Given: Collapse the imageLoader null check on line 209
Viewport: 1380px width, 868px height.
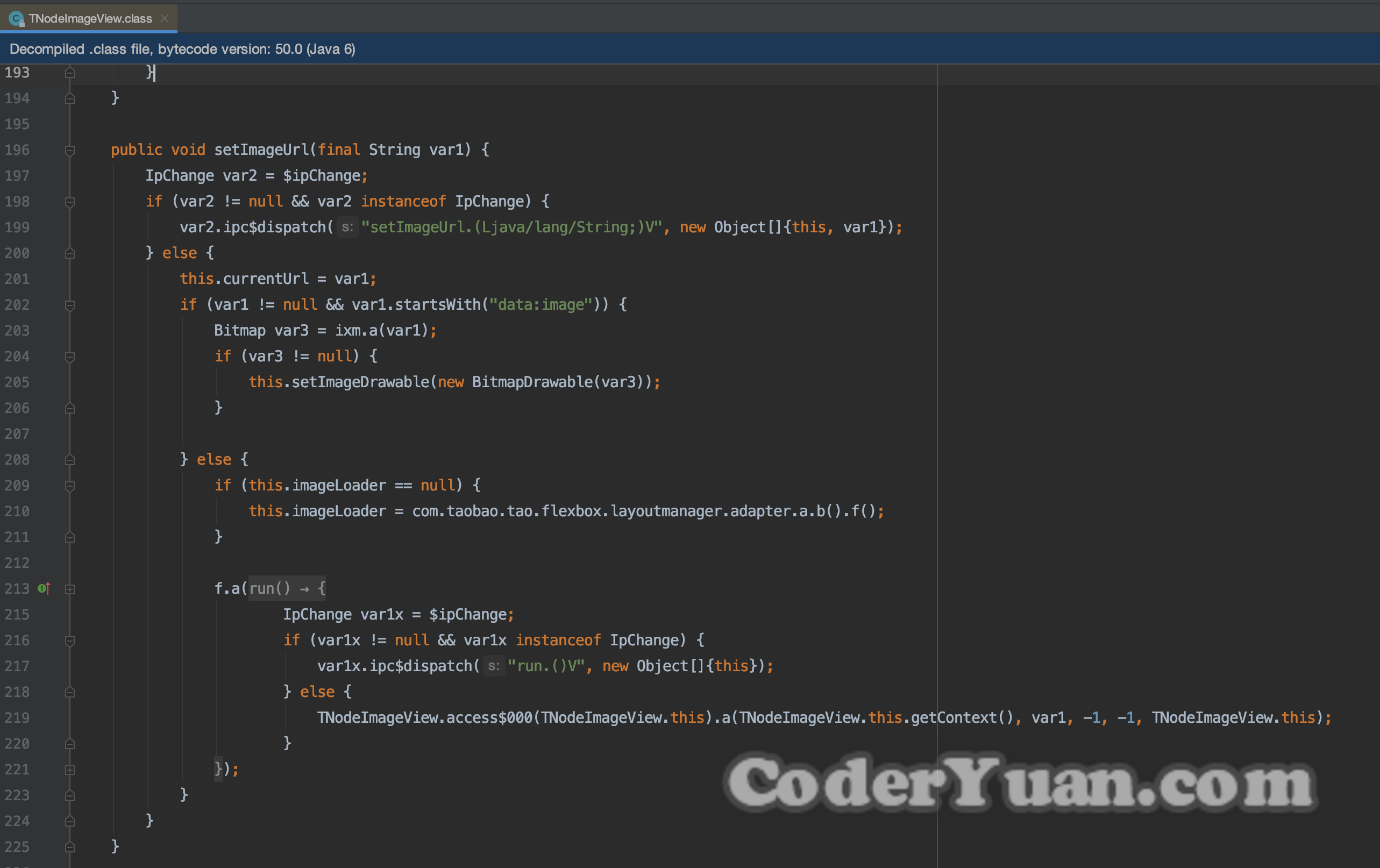Looking at the screenshot, I should click(70, 486).
